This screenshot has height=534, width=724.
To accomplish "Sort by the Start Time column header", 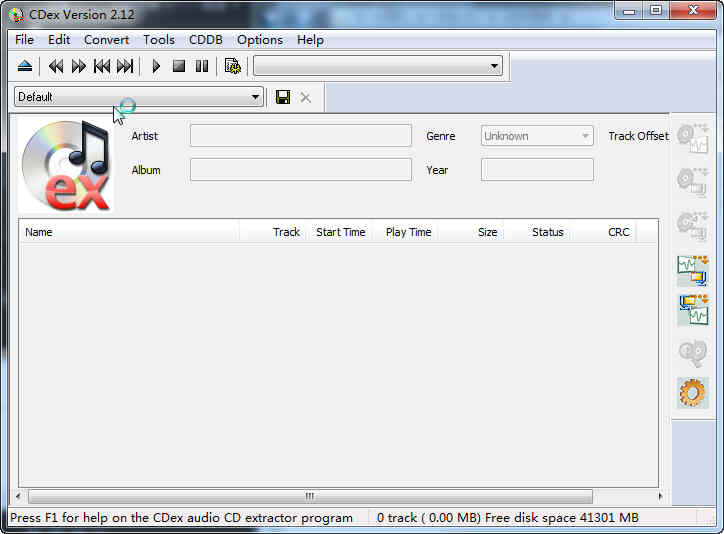I will point(341,232).
